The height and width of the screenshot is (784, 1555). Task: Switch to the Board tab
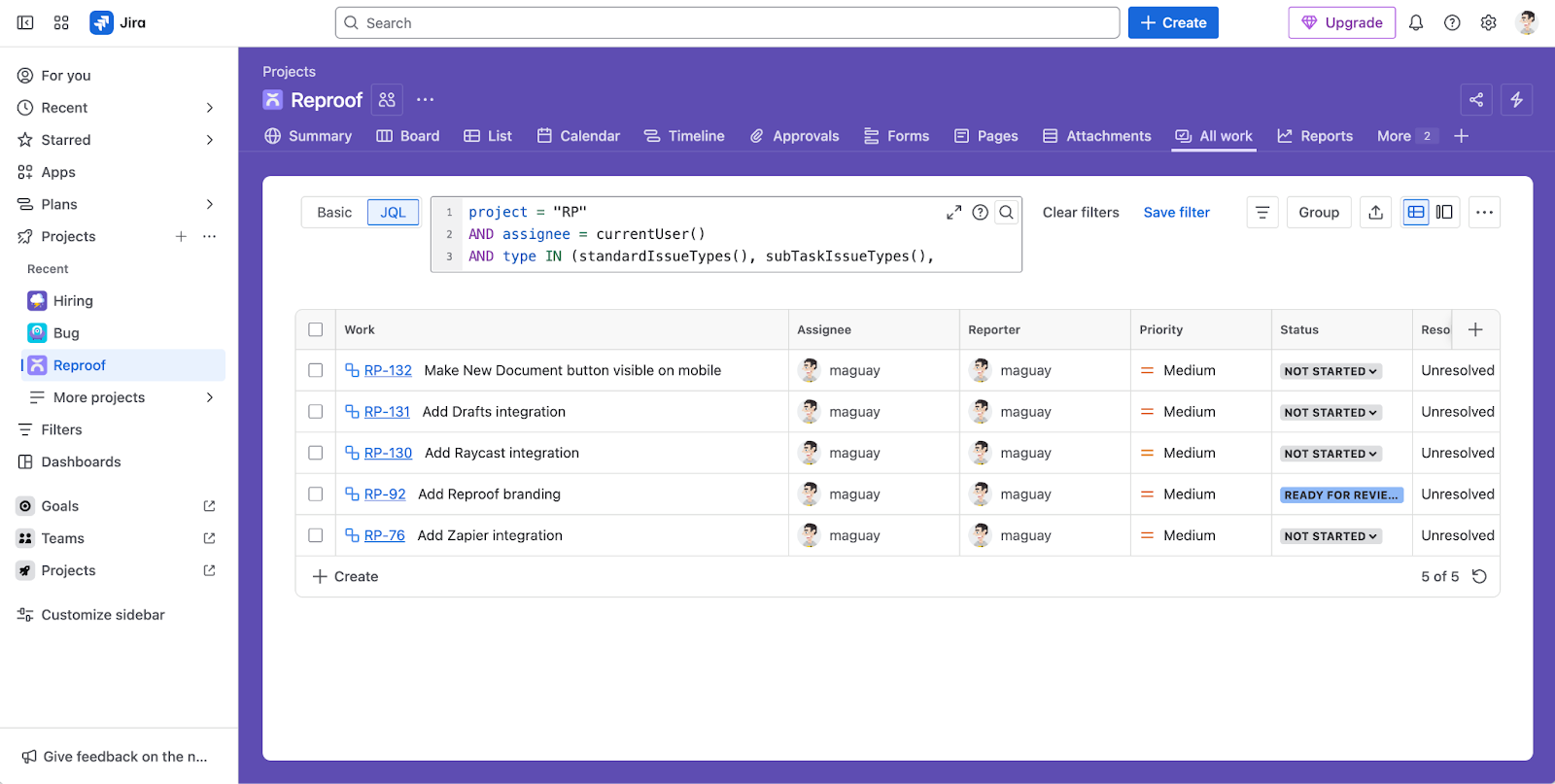(x=408, y=136)
